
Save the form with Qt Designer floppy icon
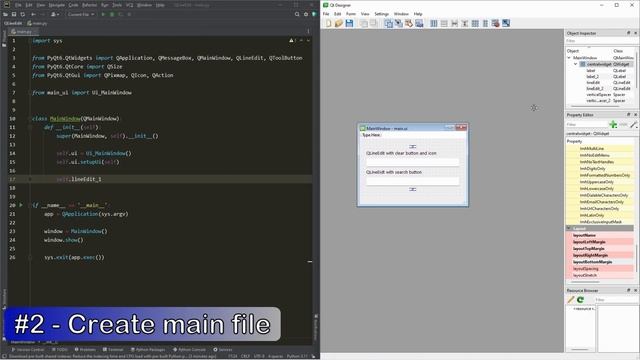coord(349,24)
